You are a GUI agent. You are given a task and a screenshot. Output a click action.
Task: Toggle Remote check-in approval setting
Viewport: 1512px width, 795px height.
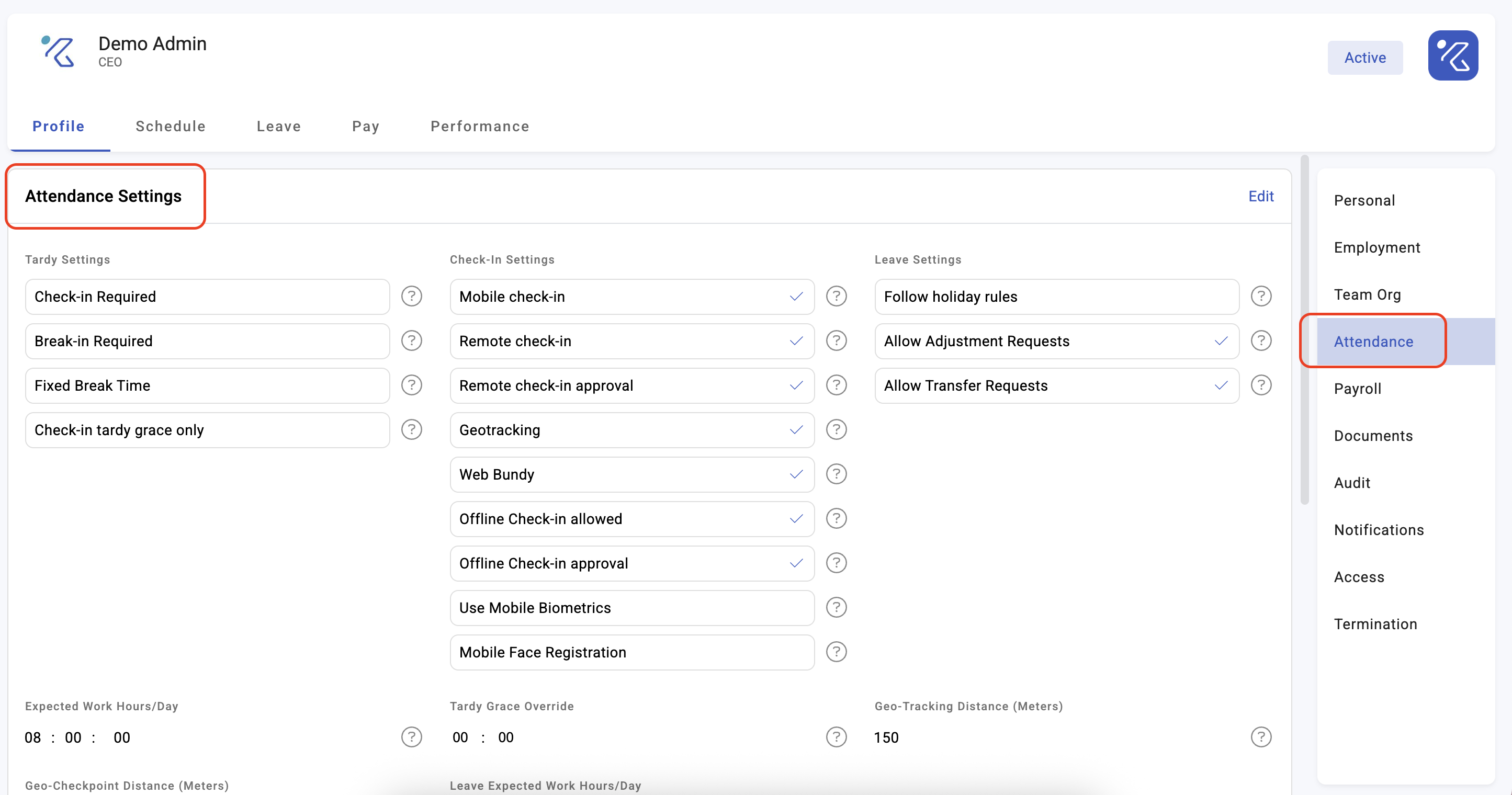pos(632,386)
